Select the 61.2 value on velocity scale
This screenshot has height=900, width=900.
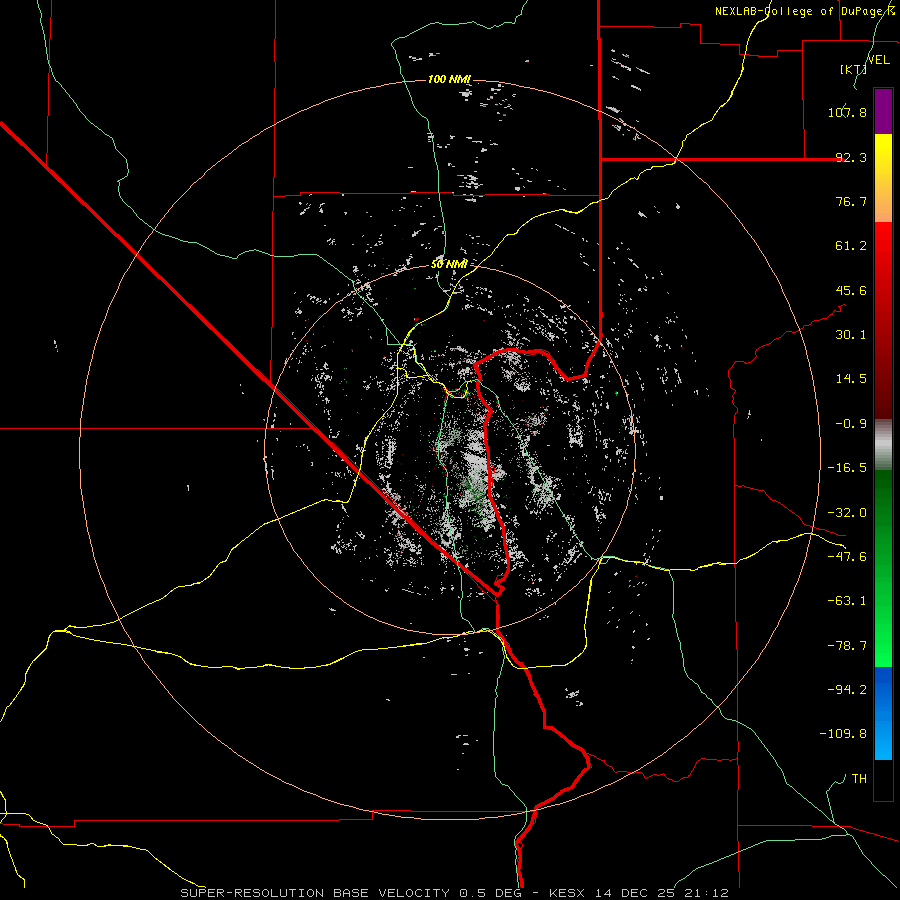[851, 246]
